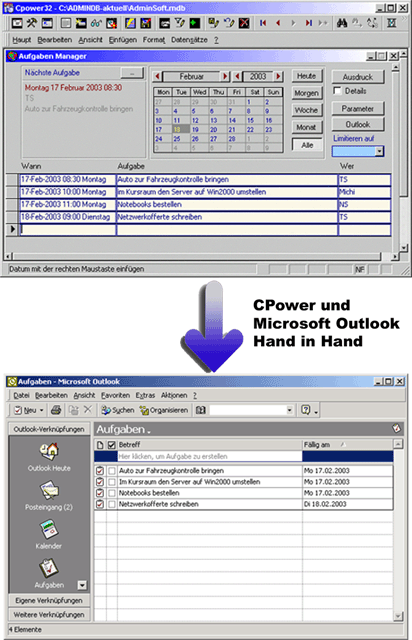412x640 pixels.
Task: Mark Auto zur Fahrzeugkontrolle bringen as complete
Action: pyautogui.click(x=112, y=471)
